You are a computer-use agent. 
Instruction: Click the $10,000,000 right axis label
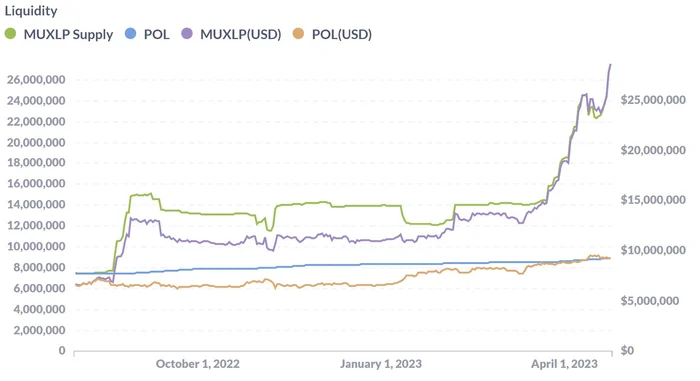click(x=653, y=250)
